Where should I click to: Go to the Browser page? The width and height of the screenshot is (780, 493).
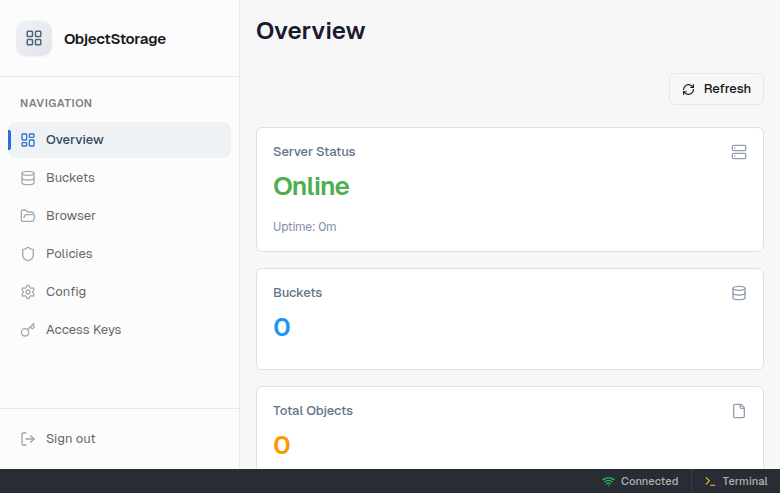[x=70, y=216]
